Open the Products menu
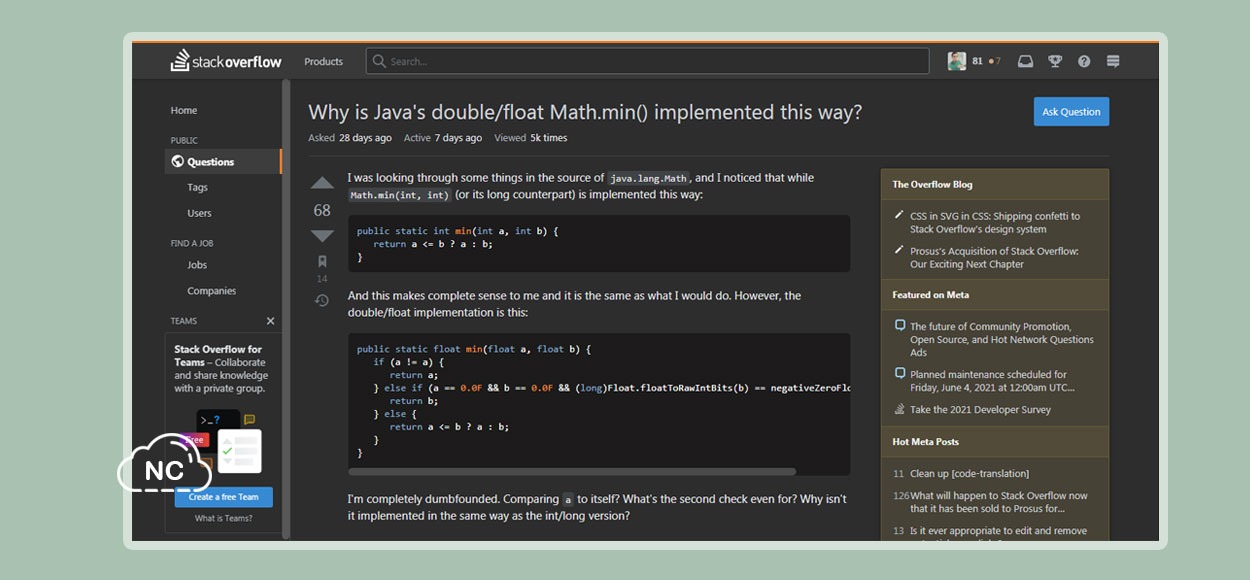Viewport: 1250px width, 580px height. point(323,62)
